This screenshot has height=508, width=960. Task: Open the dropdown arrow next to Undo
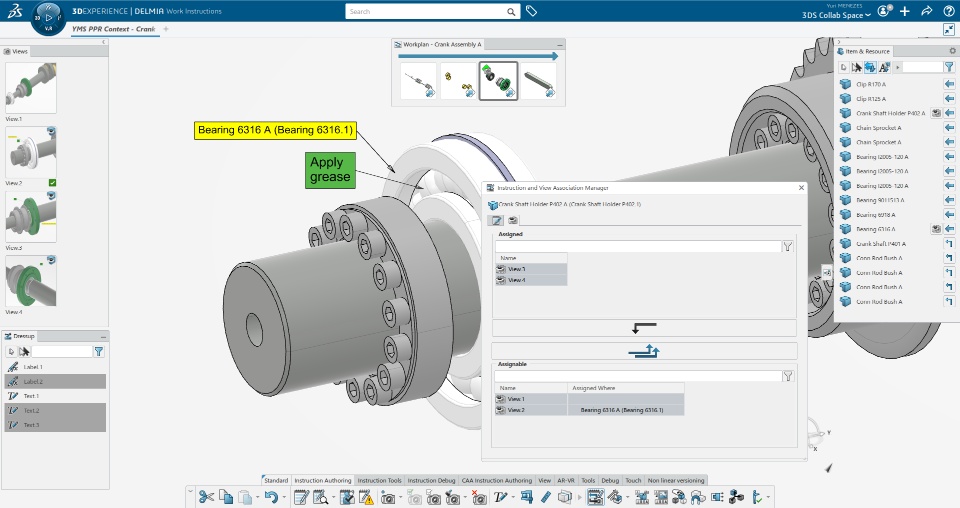click(283, 498)
